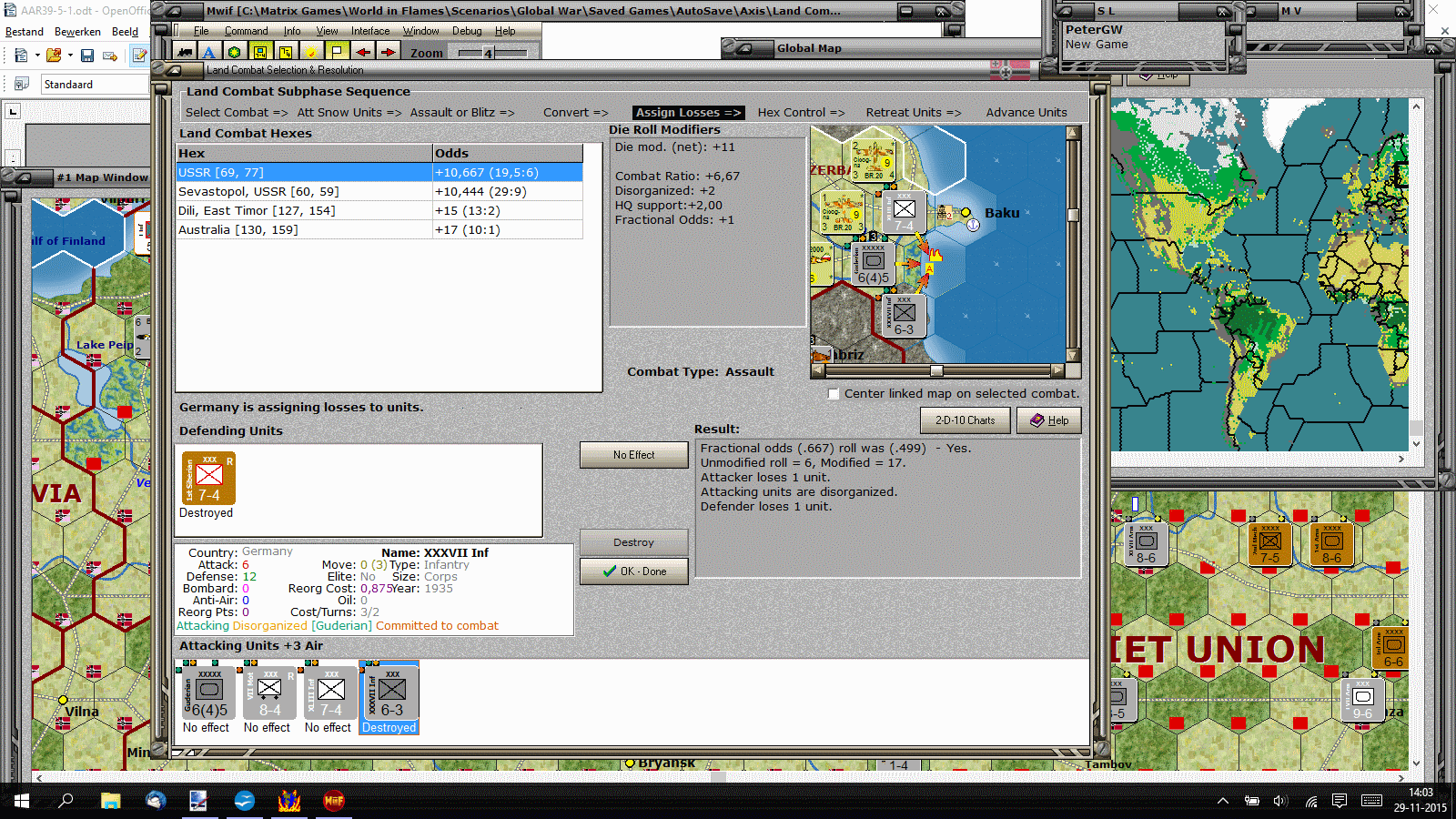
Task: Click the Odds column header
Action: tap(508, 154)
